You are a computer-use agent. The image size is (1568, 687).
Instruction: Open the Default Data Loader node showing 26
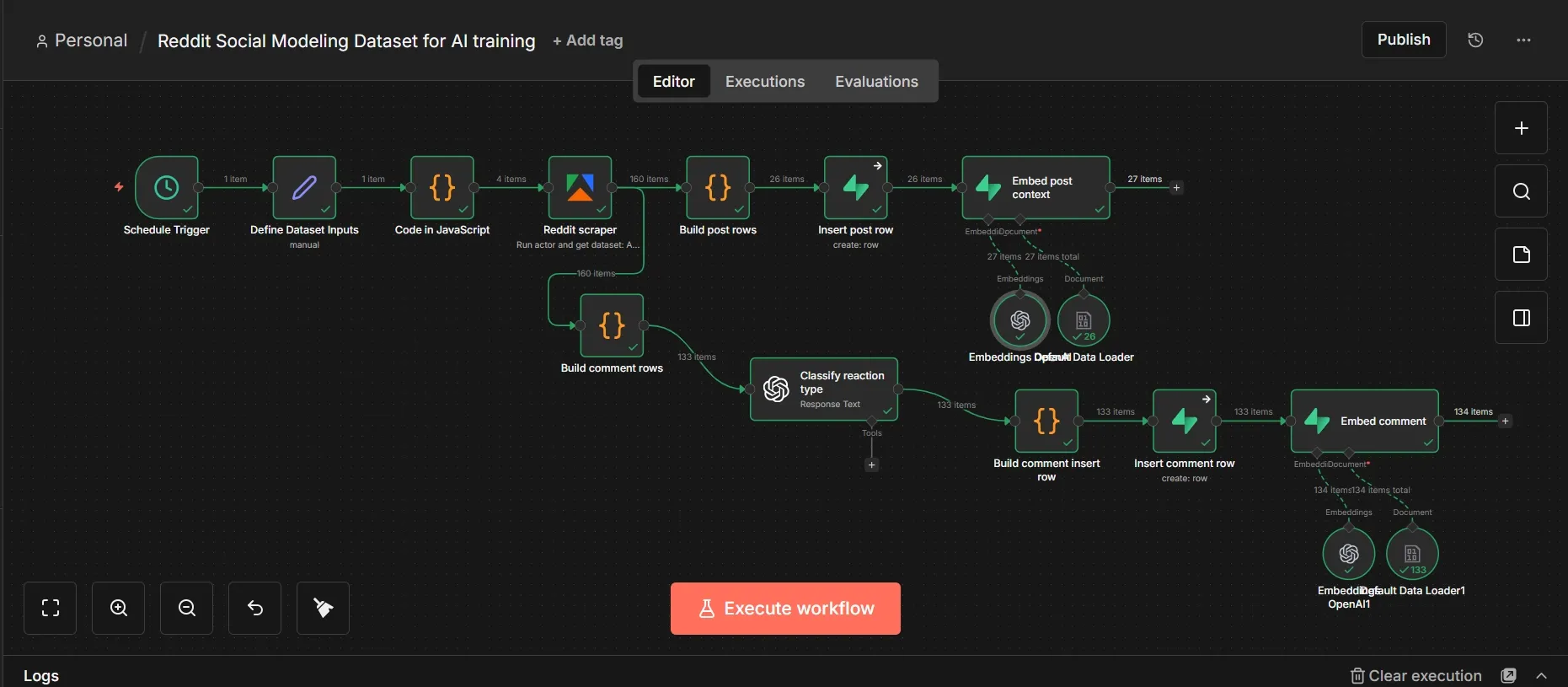coord(1084,320)
